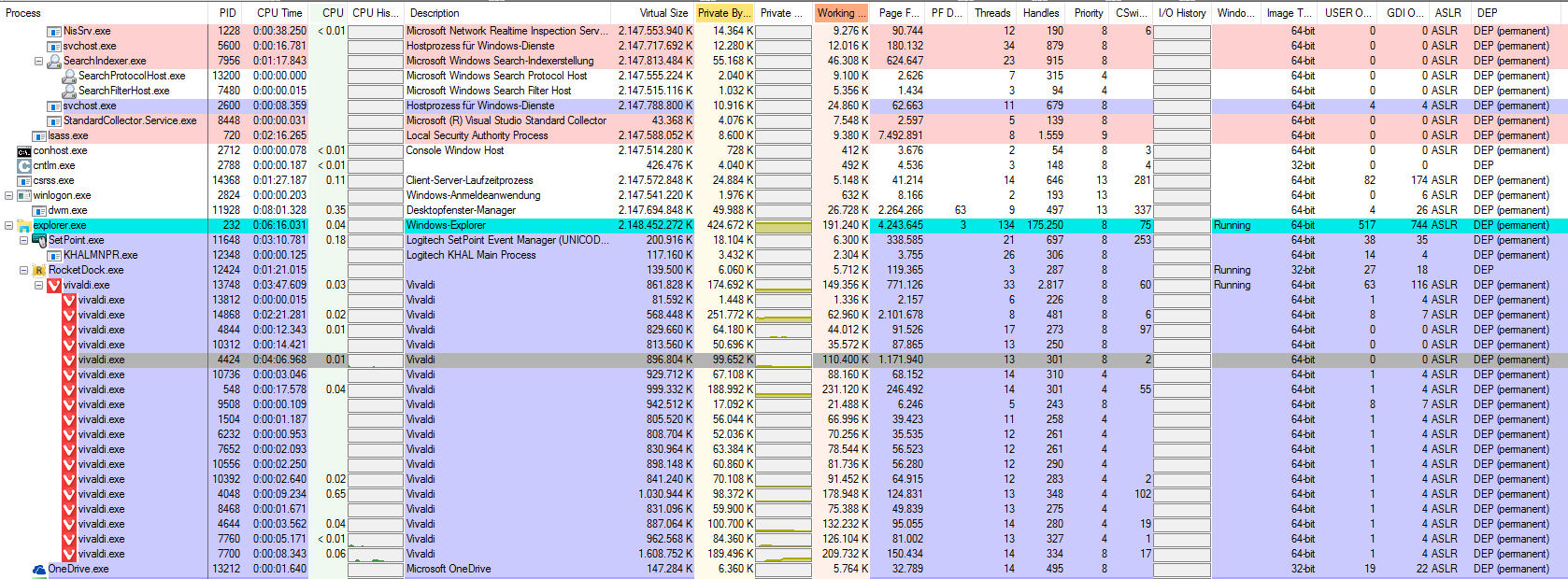Click 'Running' window status in explorer.exe row
The height and width of the screenshot is (579, 1568).
(1232, 225)
